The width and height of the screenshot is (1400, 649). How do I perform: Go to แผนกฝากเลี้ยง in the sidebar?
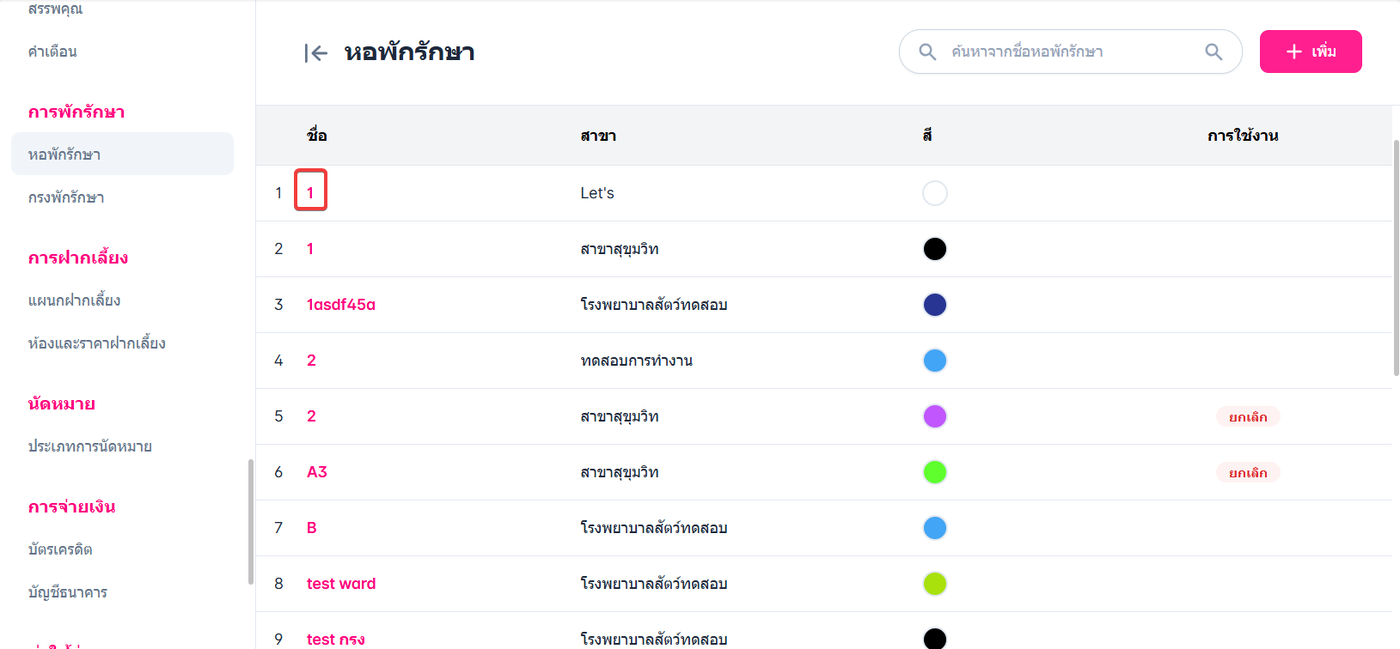74,300
